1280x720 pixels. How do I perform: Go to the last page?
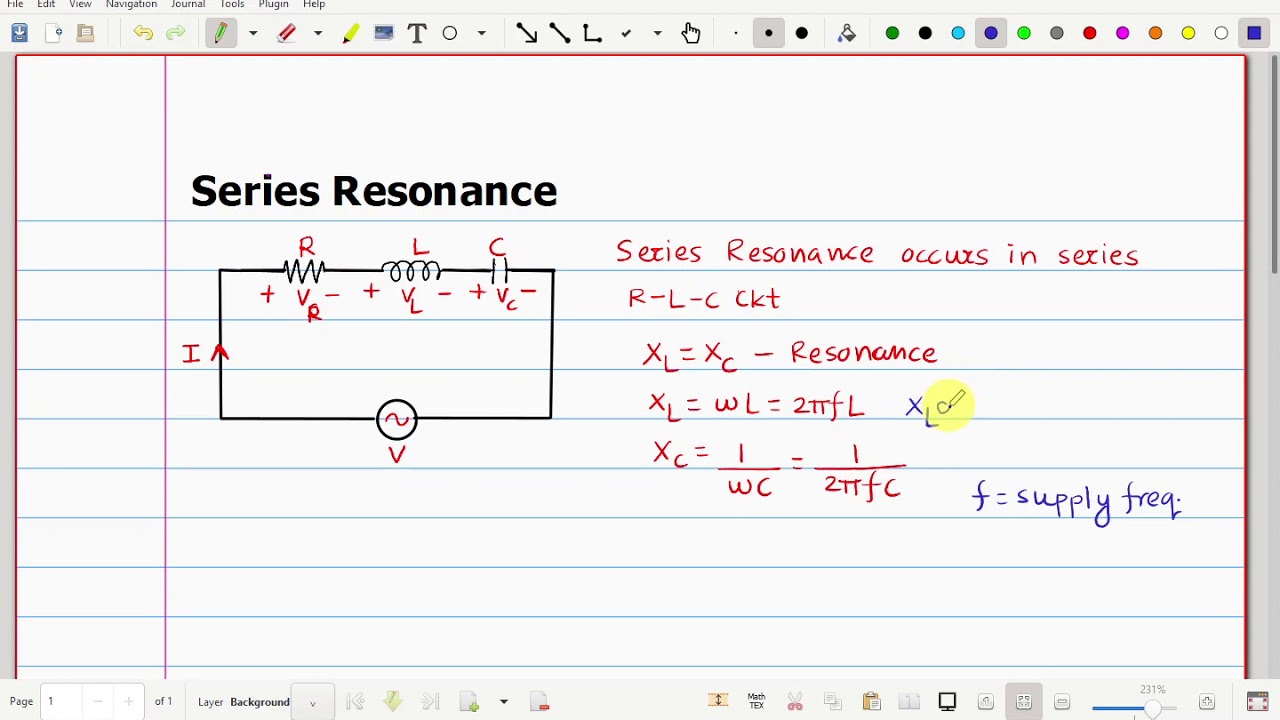pos(431,702)
